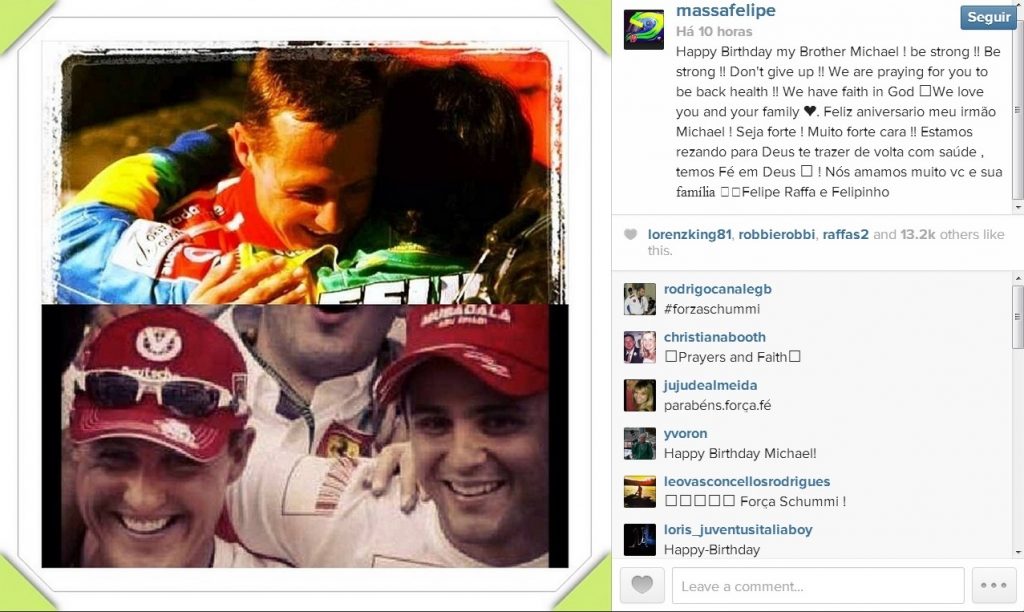Open robbierobbi profile from likes
Viewport: 1024px width, 612px height.
coord(776,234)
